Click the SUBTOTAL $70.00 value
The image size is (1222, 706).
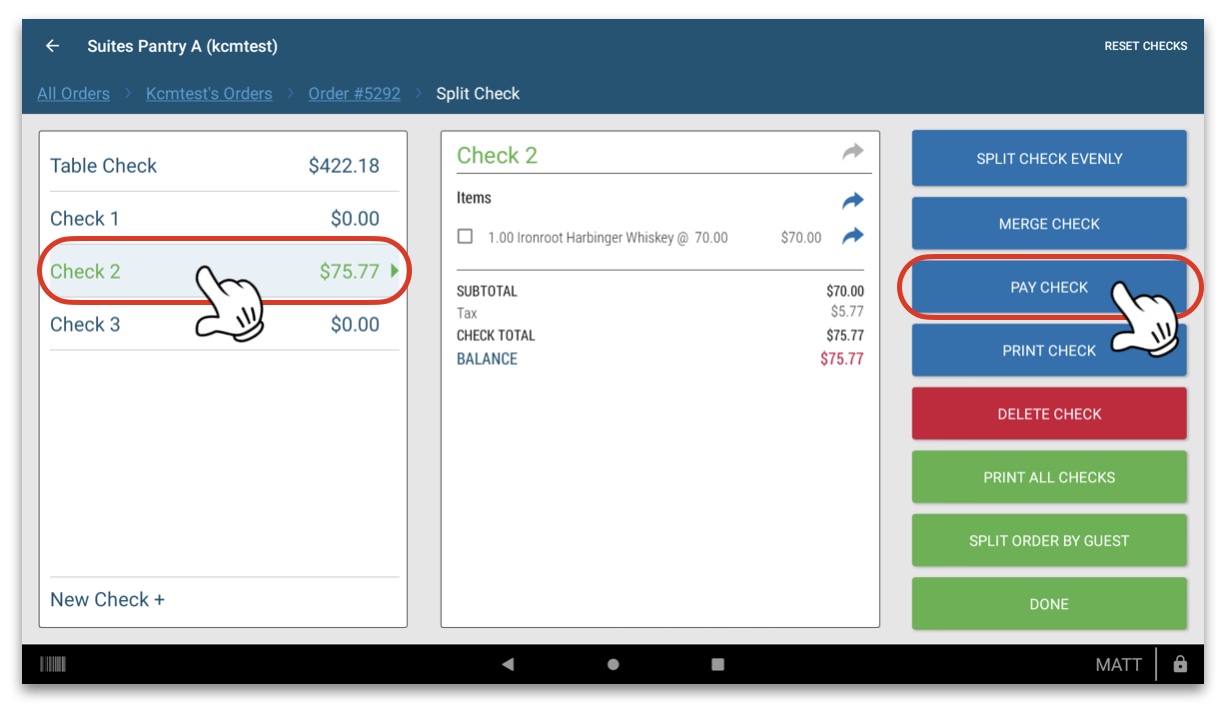[845, 292]
